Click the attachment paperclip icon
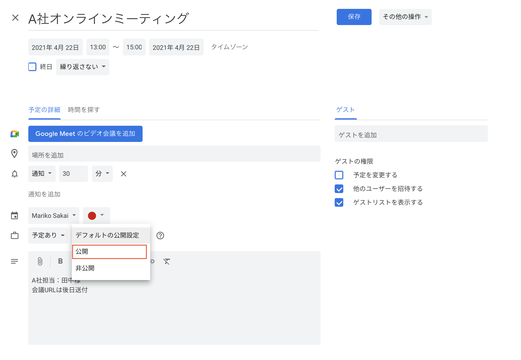521x360 pixels. (x=40, y=261)
